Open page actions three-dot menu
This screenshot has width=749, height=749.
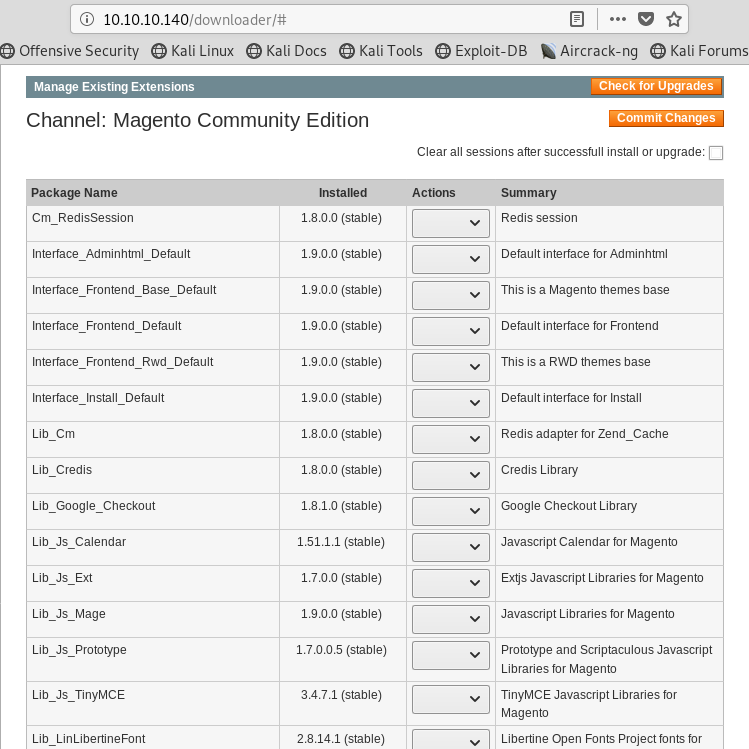point(618,19)
